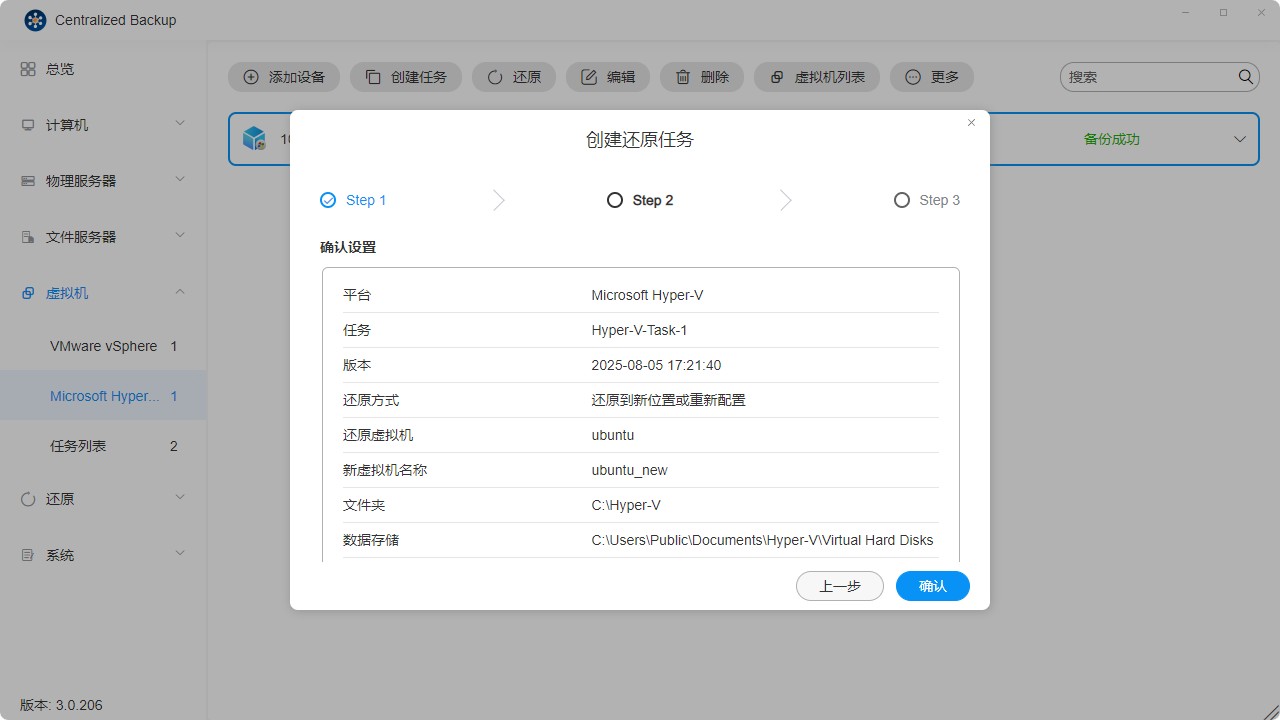Click the 添加设备 (Add Device) icon

click(x=249, y=76)
